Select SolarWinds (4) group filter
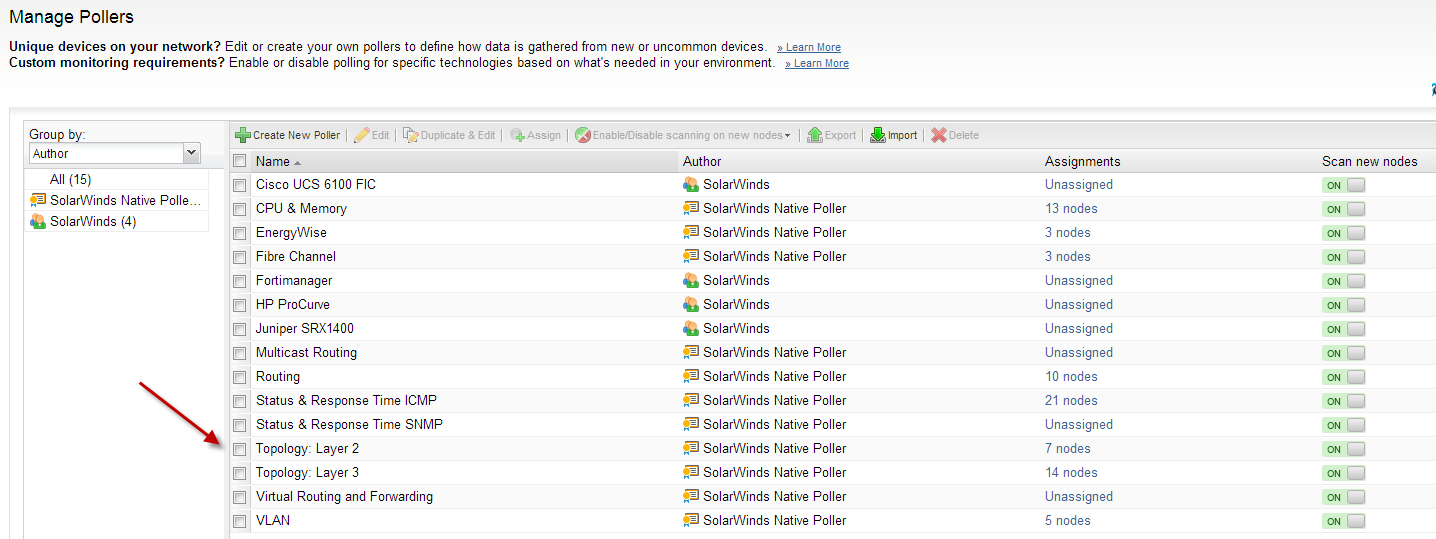1436x539 pixels. (x=93, y=222)
